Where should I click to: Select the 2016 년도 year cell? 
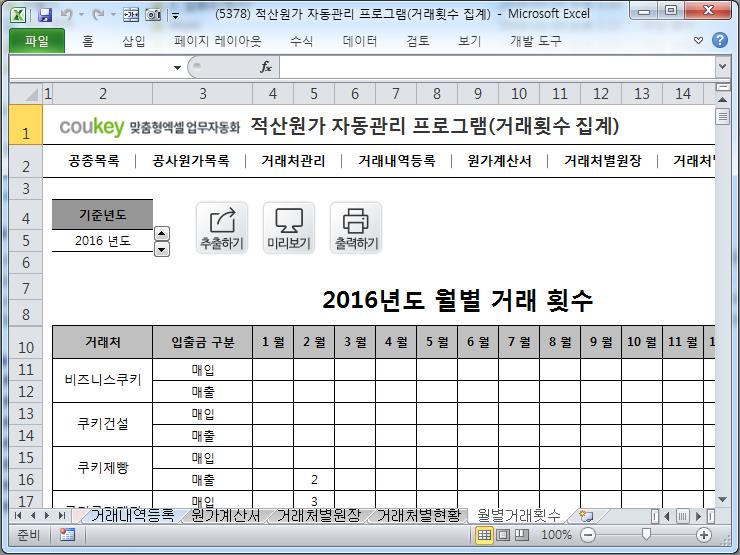102,241
